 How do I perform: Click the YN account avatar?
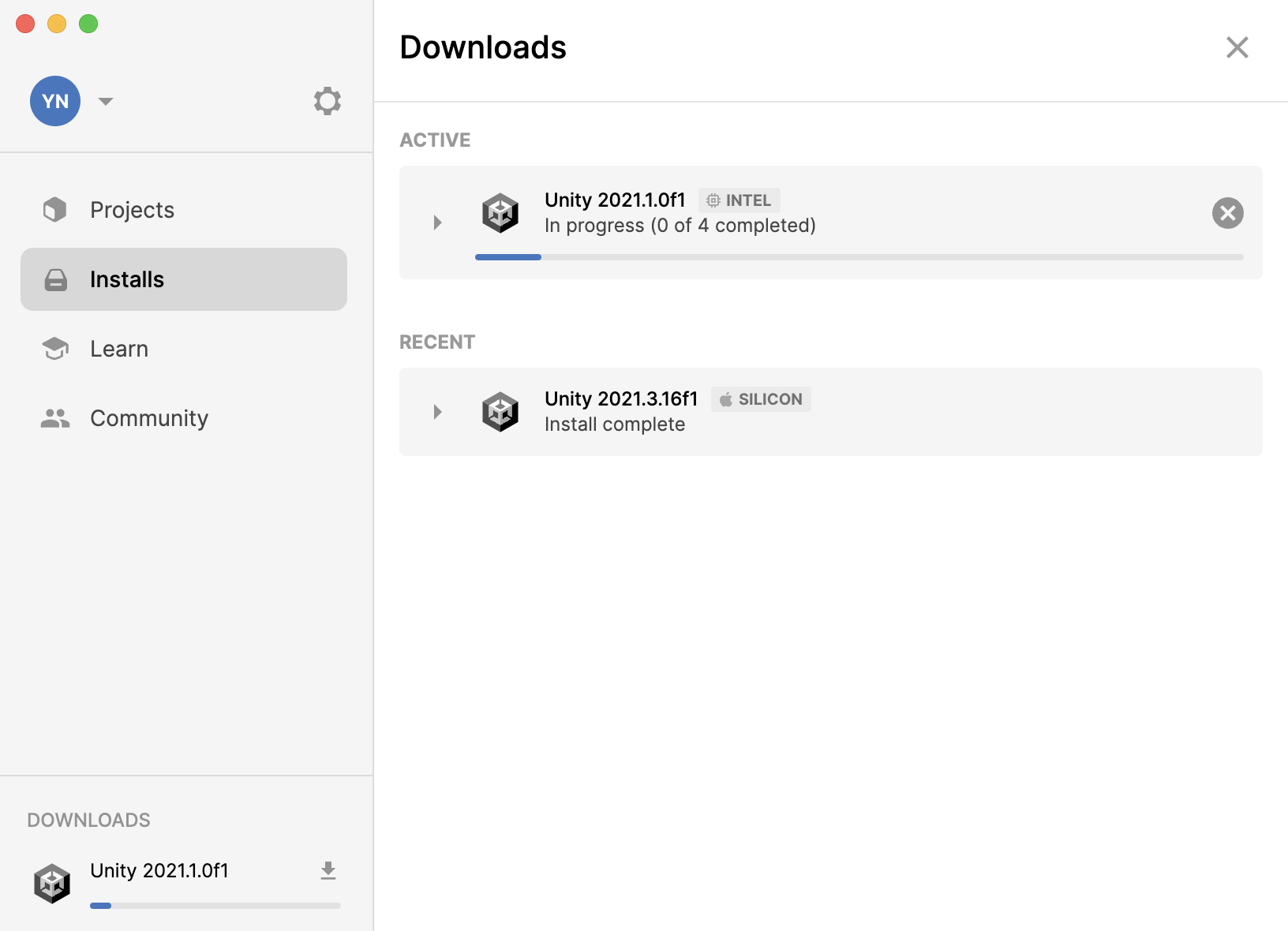(x=55, y=101)
